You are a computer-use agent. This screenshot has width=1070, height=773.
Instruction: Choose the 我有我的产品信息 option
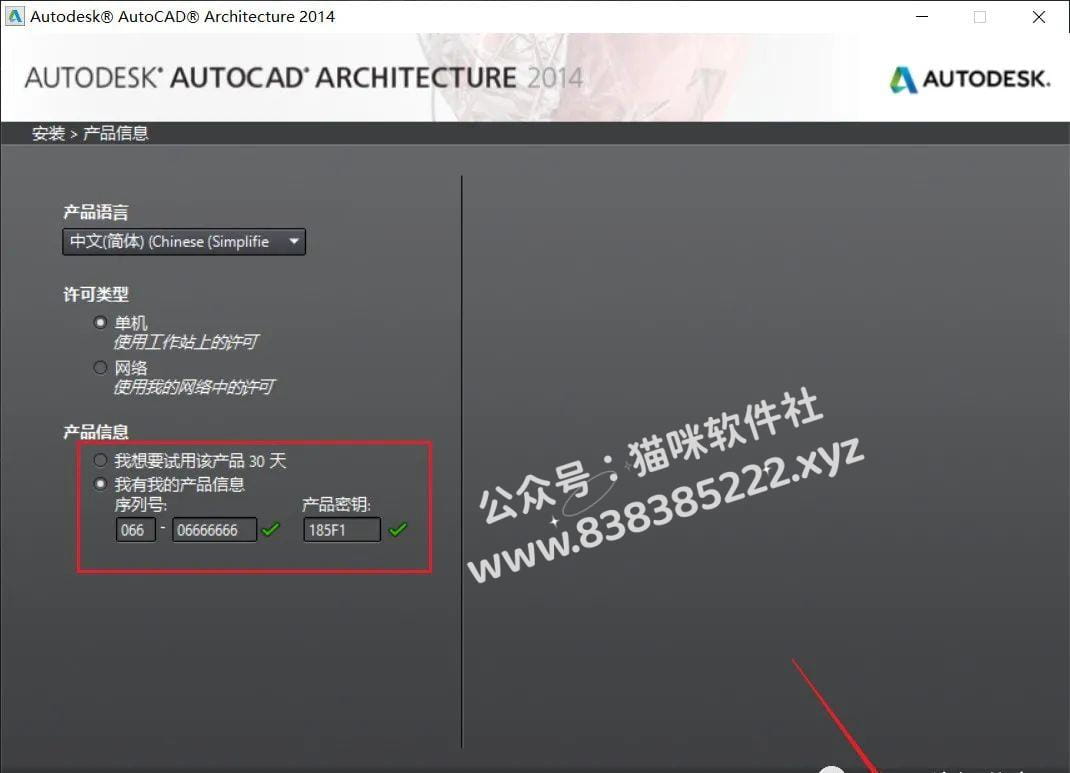(100, 484)
